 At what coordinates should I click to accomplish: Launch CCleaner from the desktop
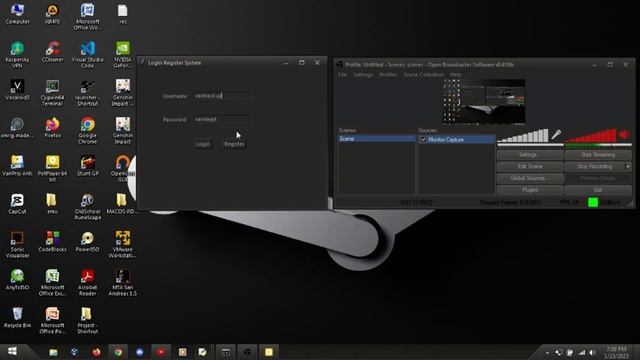(52, 52)
